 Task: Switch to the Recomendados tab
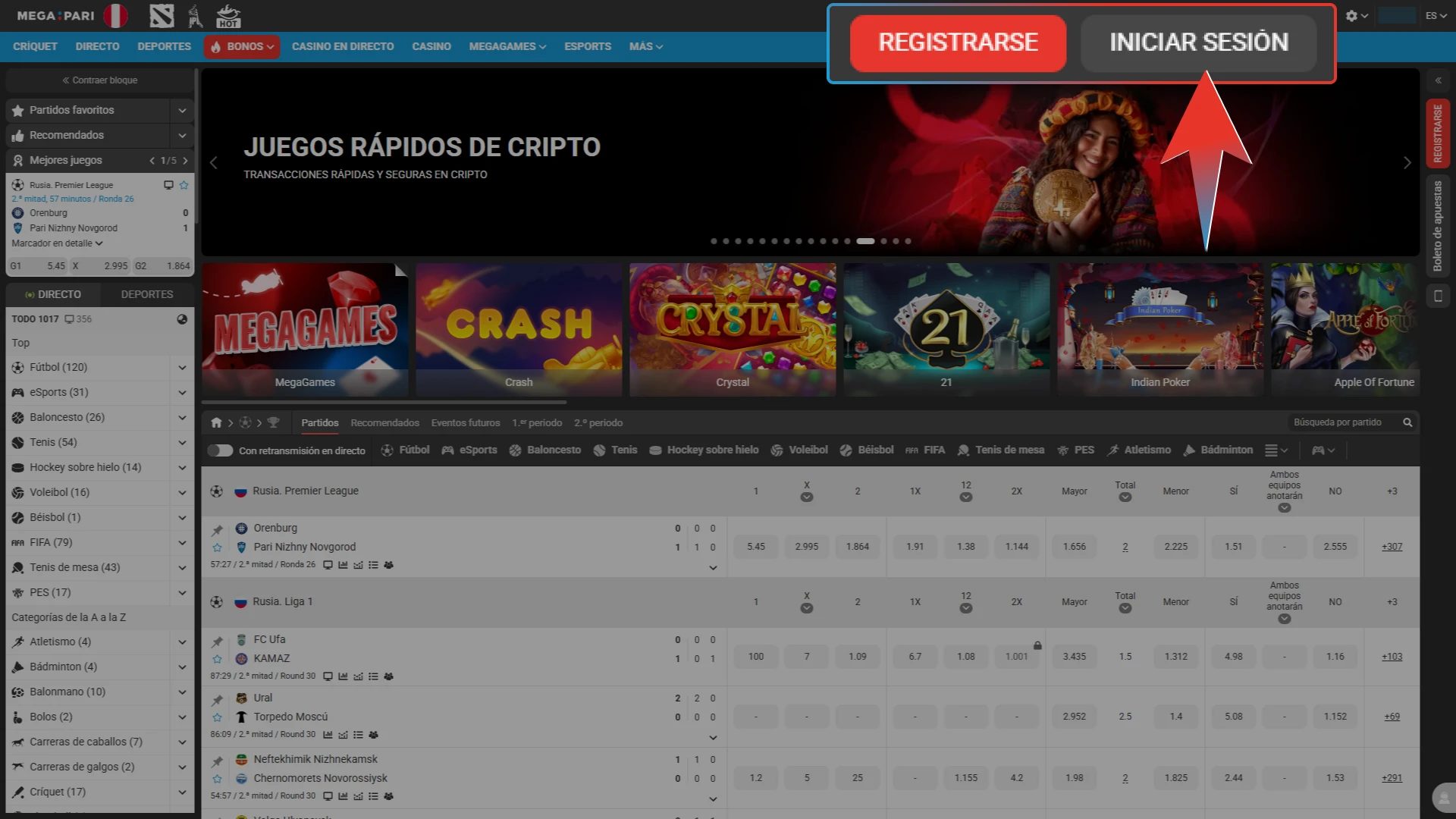click(x=385, y=422)
